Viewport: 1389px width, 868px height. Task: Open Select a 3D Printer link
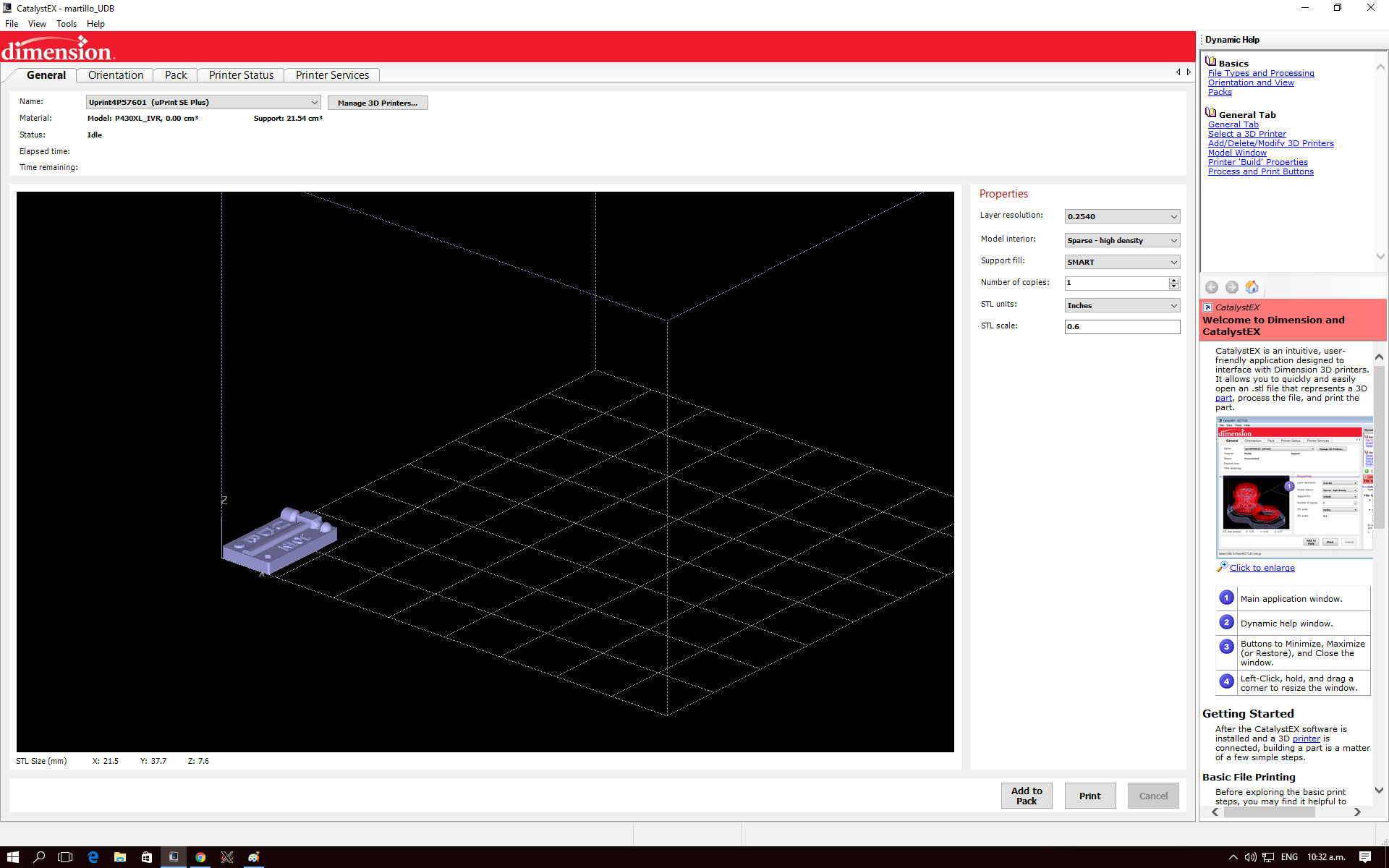pyautogui.click(x=1247, y=134)
